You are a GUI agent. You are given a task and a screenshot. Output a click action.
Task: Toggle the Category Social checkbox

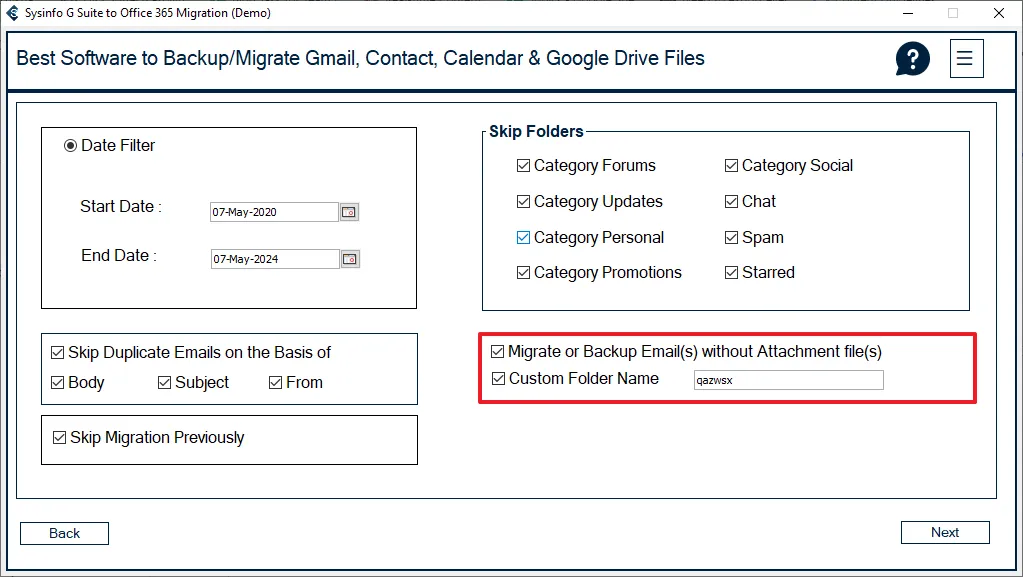[731, 166]
